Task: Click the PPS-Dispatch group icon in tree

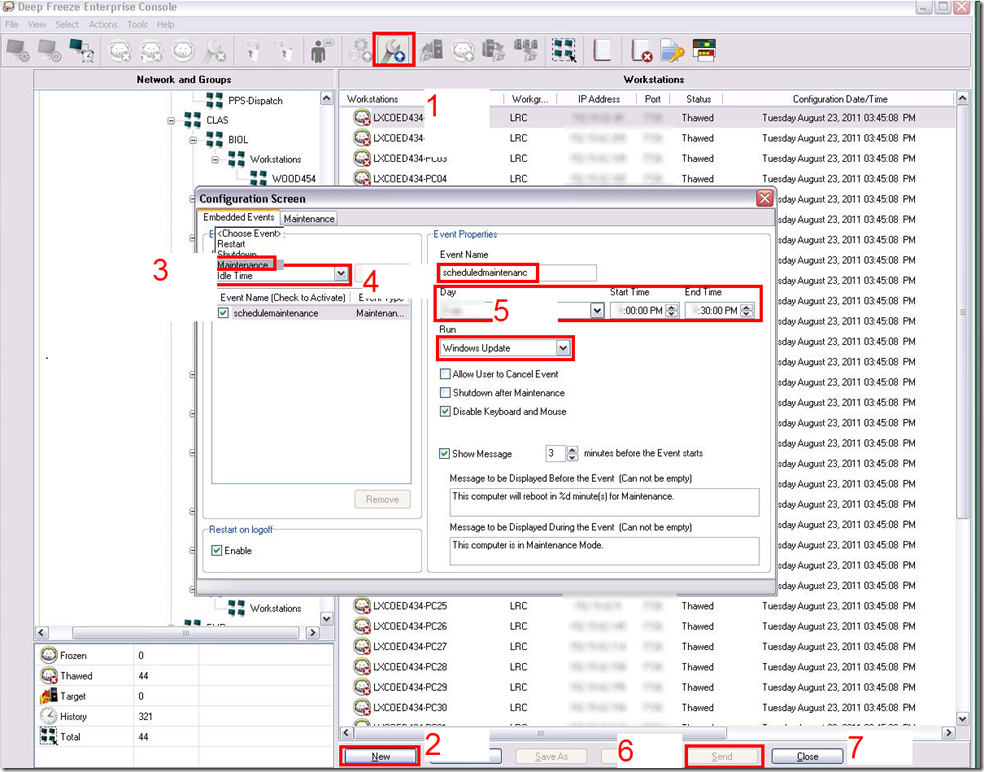Action: 215,100
